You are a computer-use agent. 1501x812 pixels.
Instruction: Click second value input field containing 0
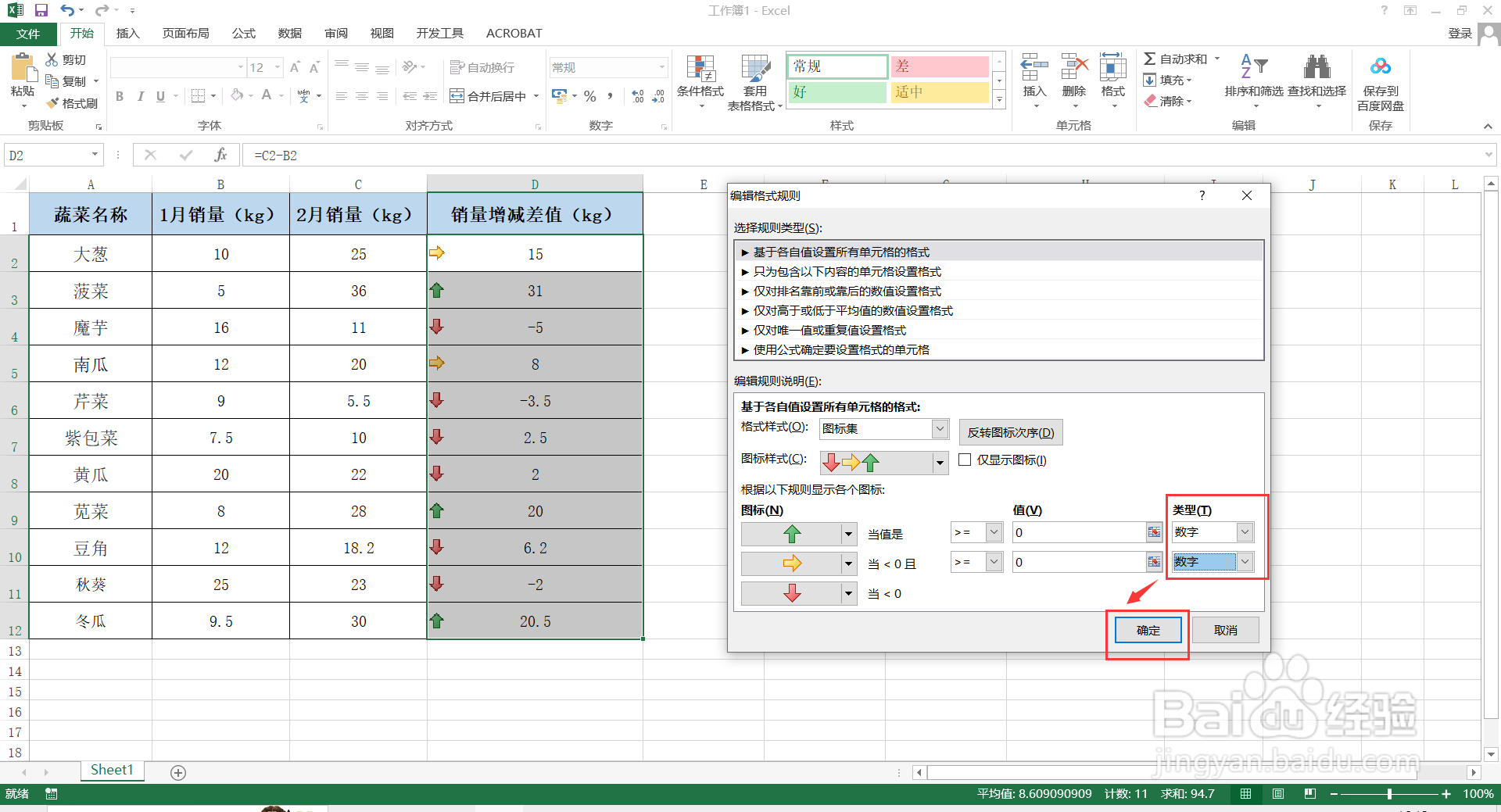coord(1079,562)
